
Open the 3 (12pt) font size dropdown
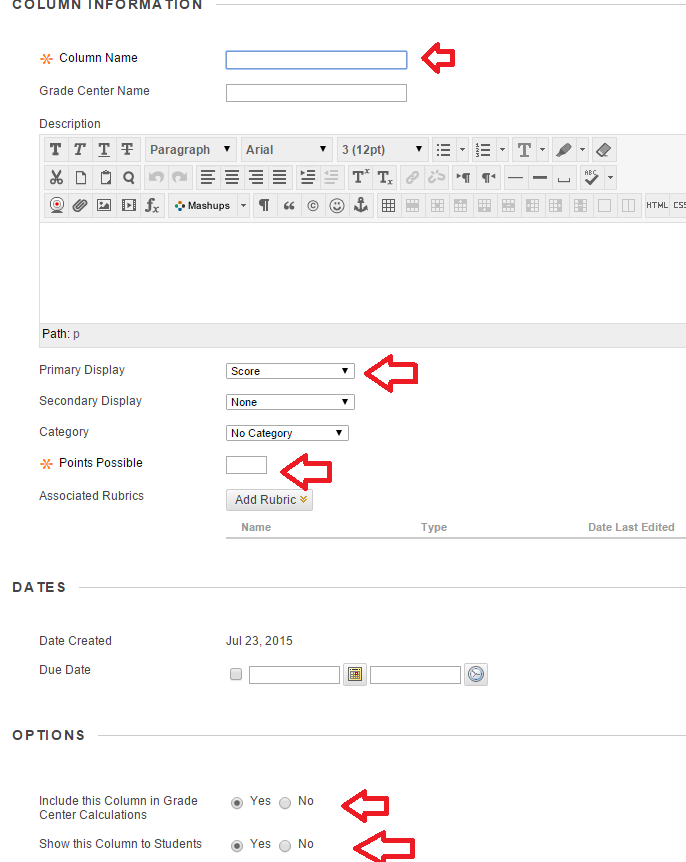(x=383, y=150)
